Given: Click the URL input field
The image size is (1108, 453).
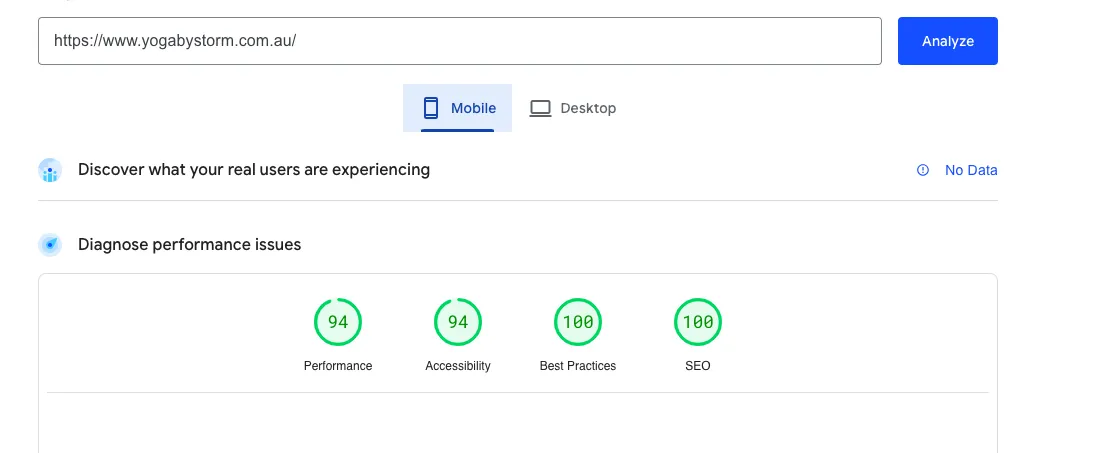Looking at the screenshot, I should [x=460, y=41].
